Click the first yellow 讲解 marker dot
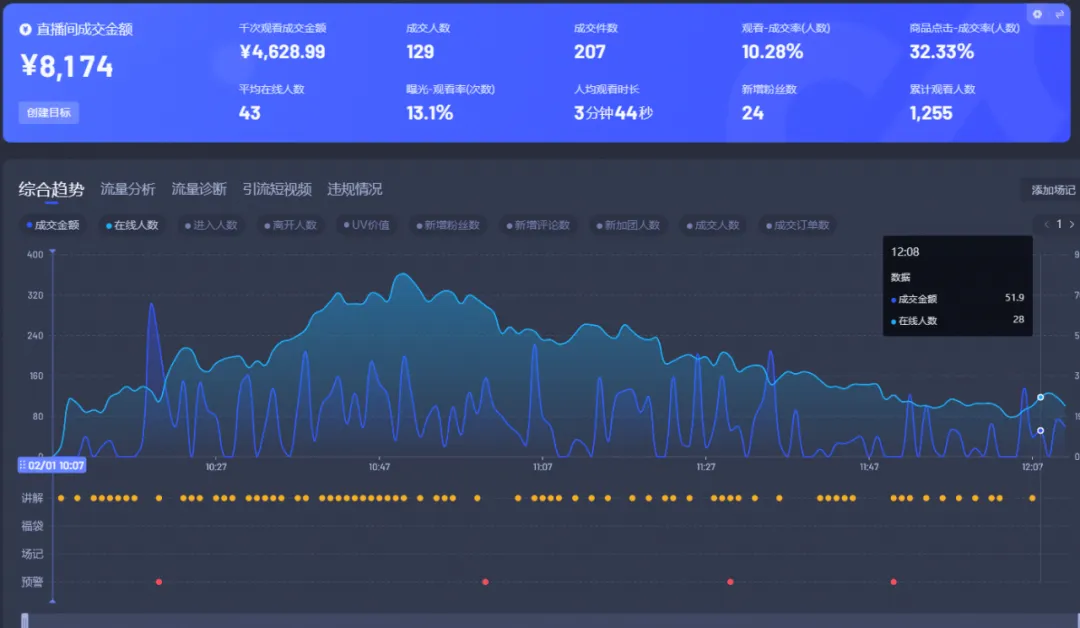The image size is (1080, 628). pyautogui.click(x=61, y=497)
